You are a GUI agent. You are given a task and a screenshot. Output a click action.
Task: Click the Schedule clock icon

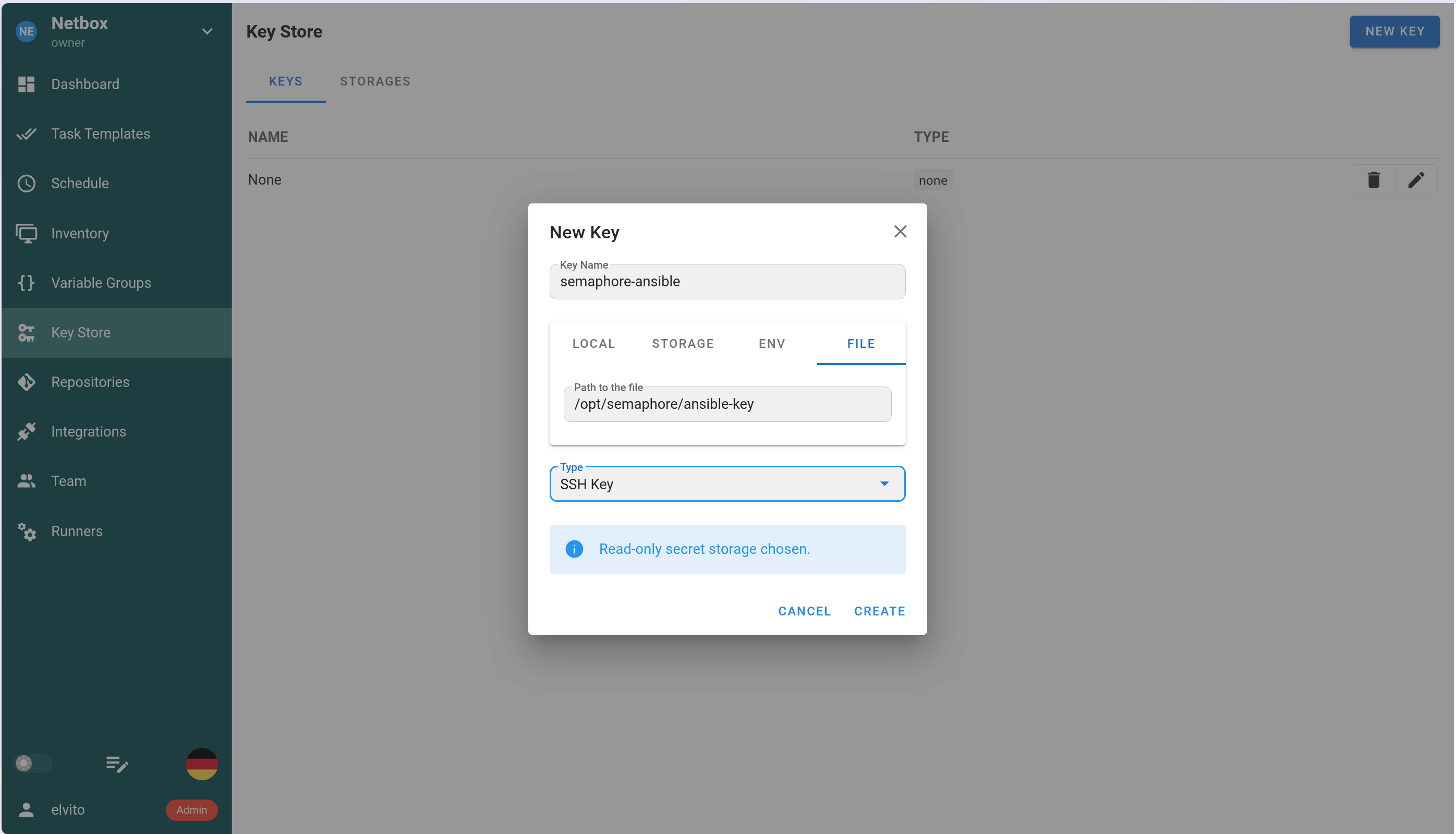(x=27, y=183)
